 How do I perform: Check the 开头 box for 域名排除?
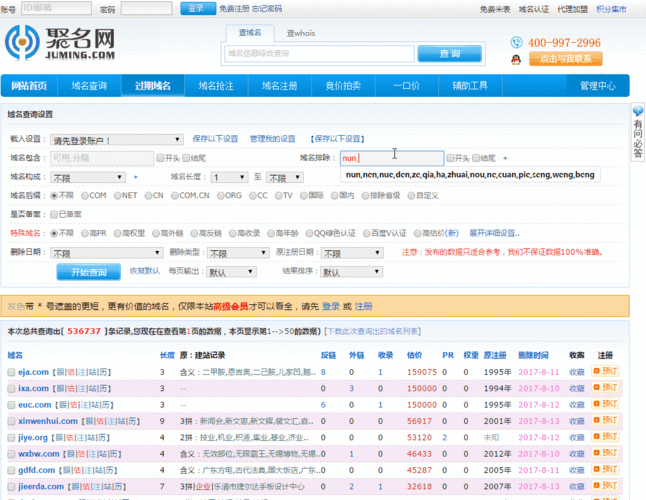coord(450,158)
